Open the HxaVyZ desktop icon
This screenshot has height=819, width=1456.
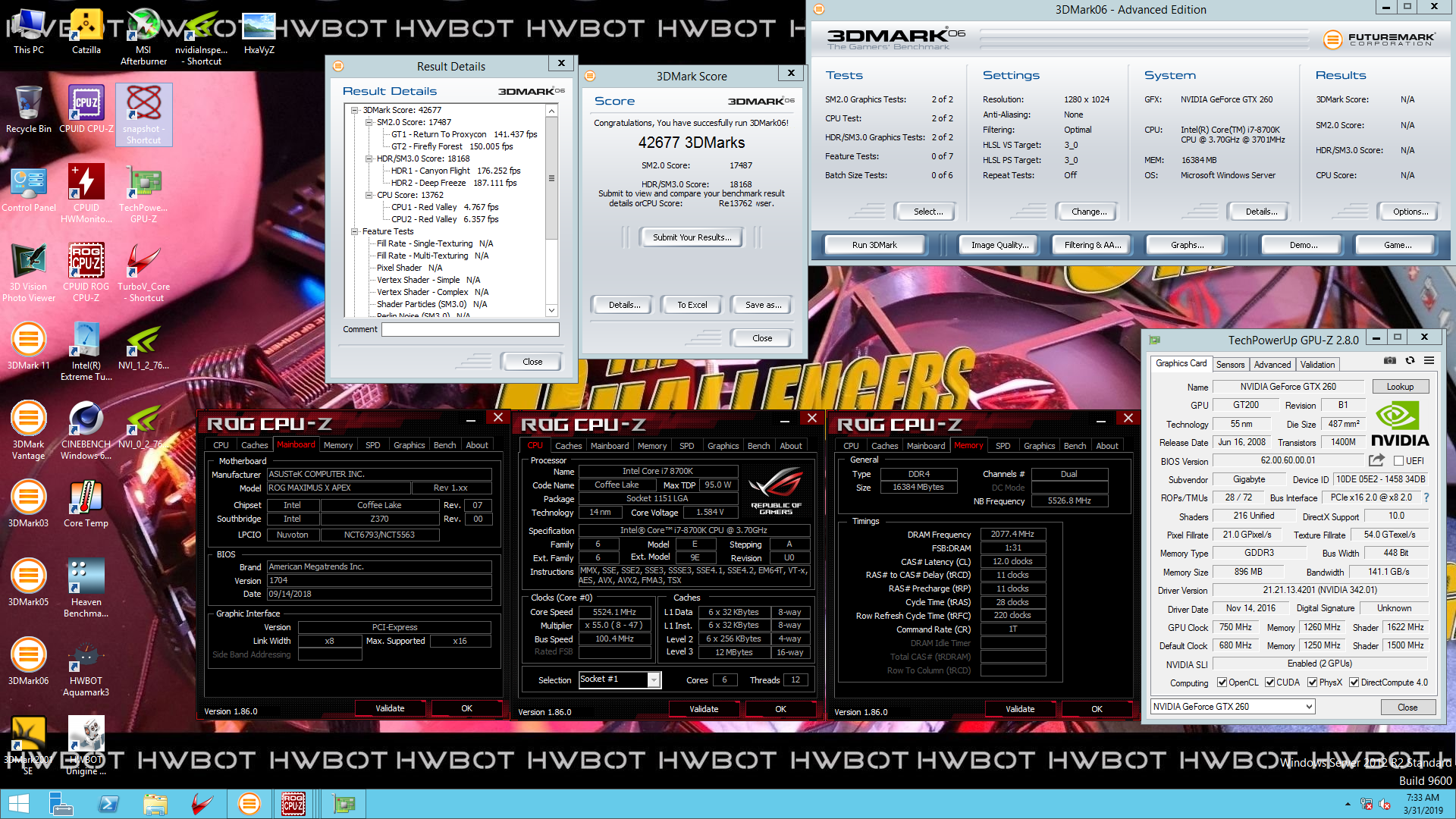259,32
